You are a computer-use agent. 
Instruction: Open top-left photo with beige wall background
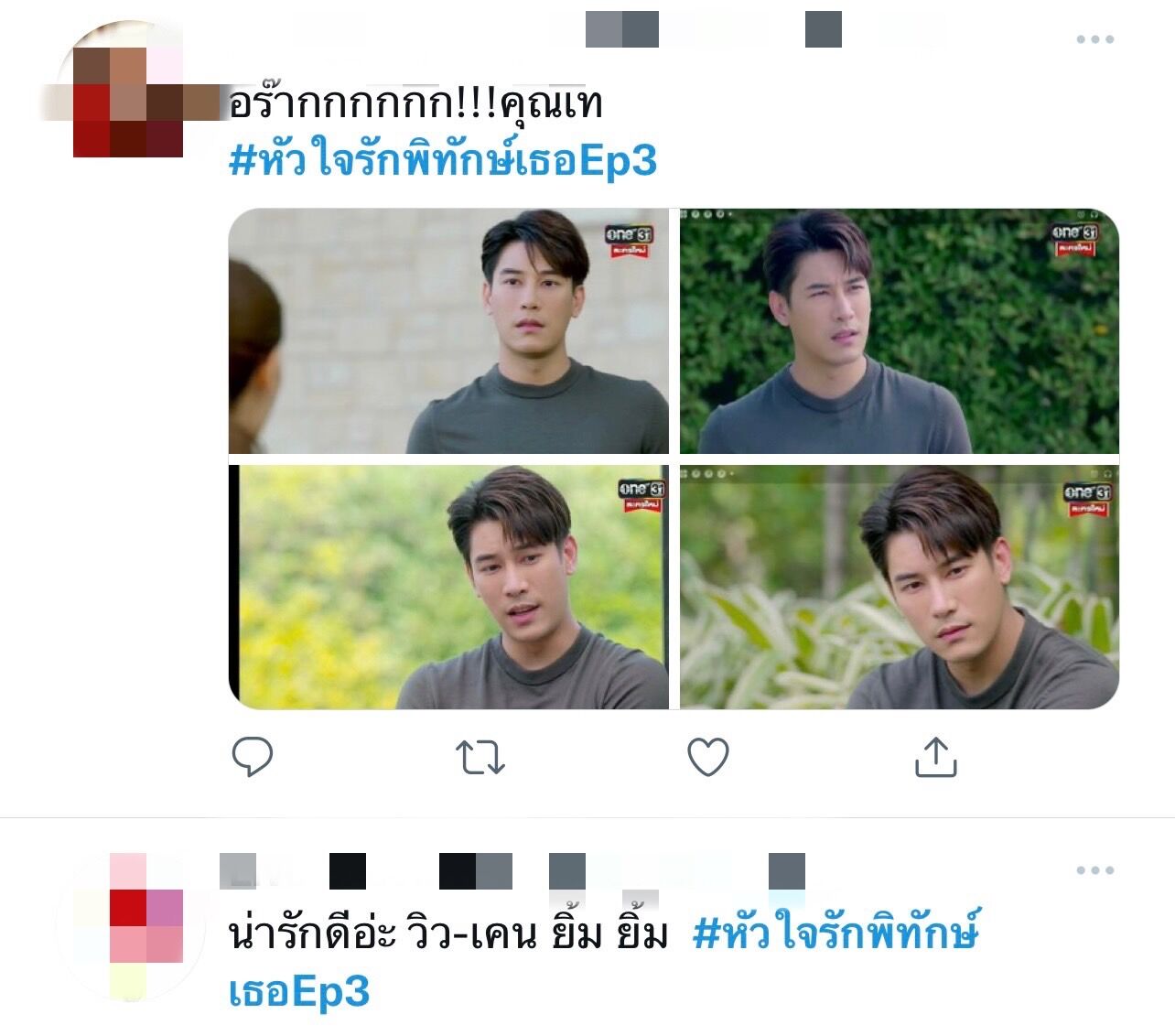tap(449, 330)
